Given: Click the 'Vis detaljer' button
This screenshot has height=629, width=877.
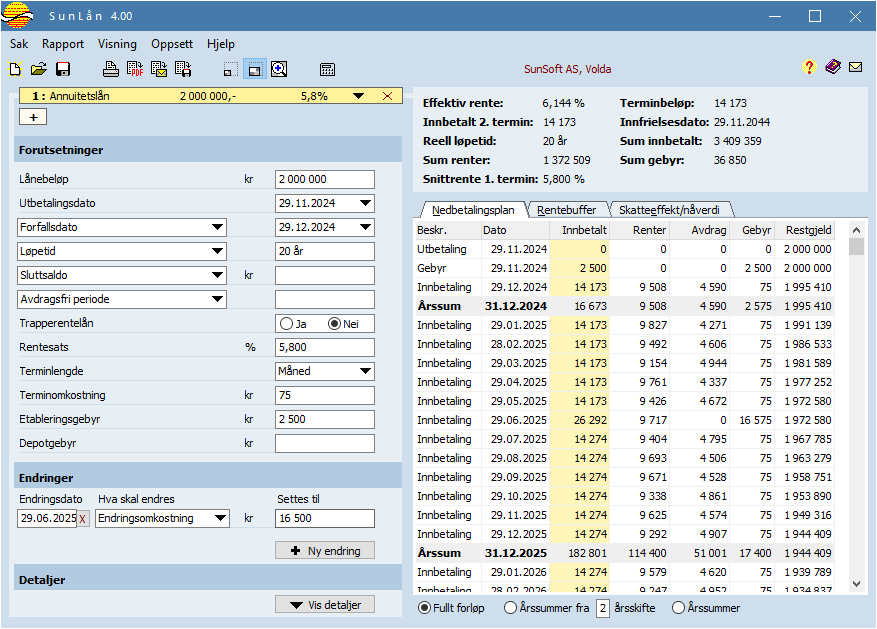Looking at the screenshot, I should point(325,605).
